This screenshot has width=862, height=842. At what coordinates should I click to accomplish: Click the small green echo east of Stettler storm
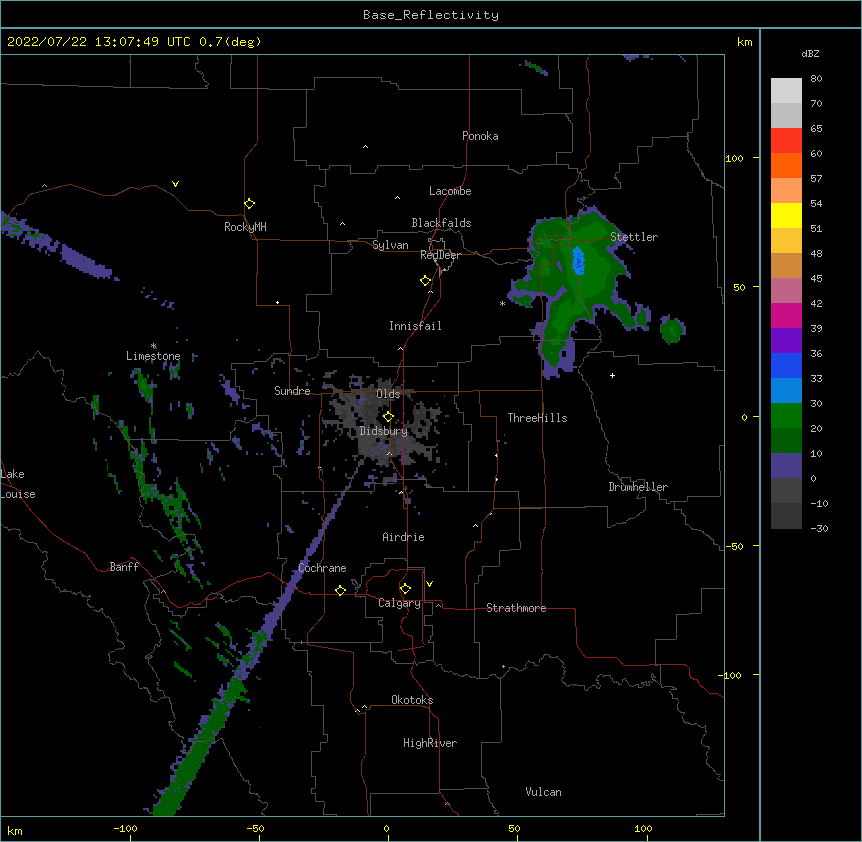[x=672, y=330]
